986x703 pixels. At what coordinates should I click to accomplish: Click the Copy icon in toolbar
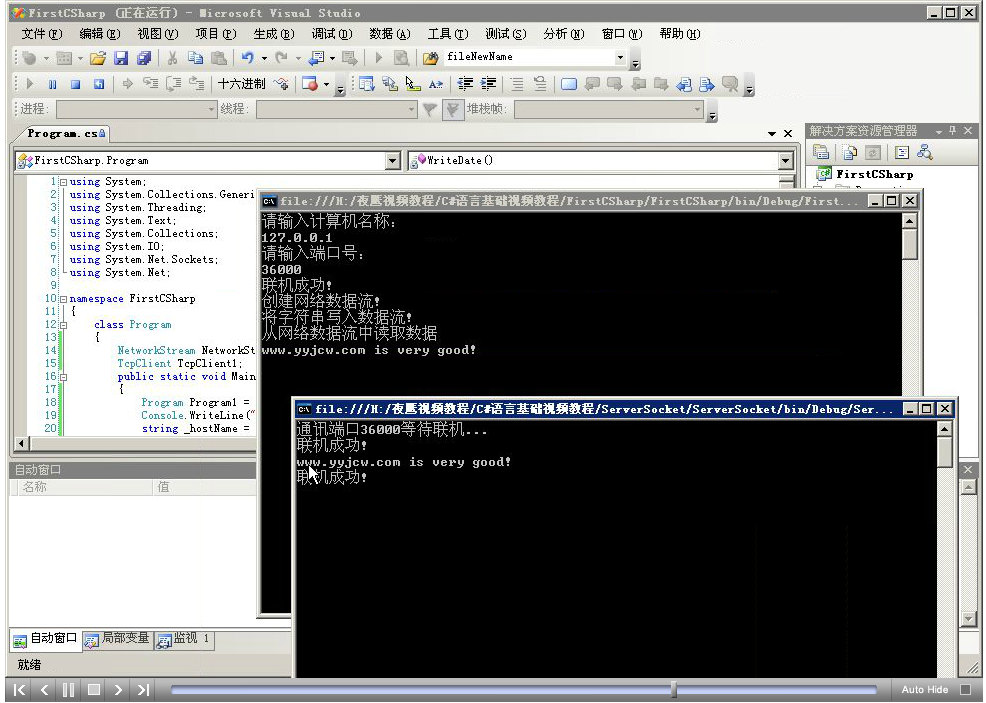pyautogui.click(x=196, y=58)
